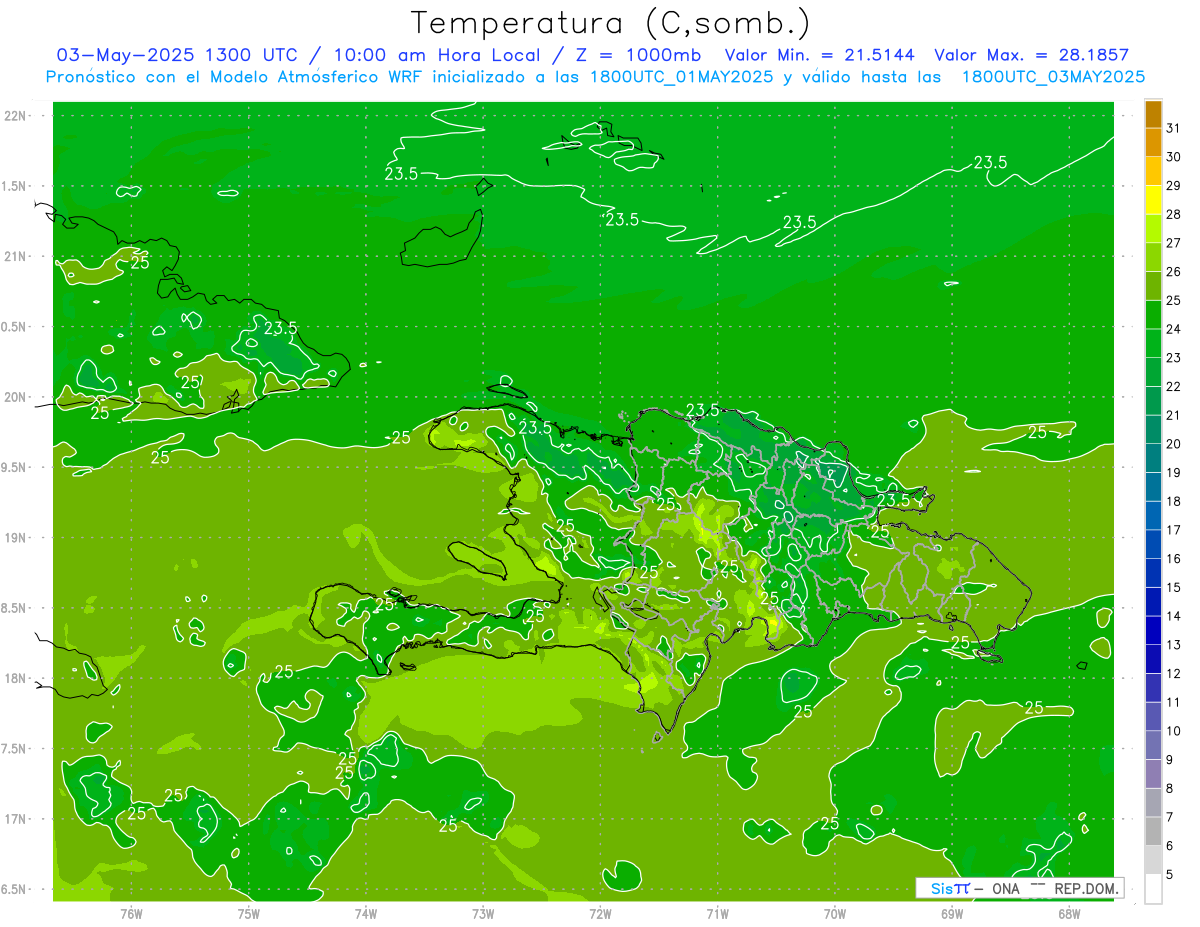Click the "1800UTC_03MAY2025" valid-until time

point(1054,77)
